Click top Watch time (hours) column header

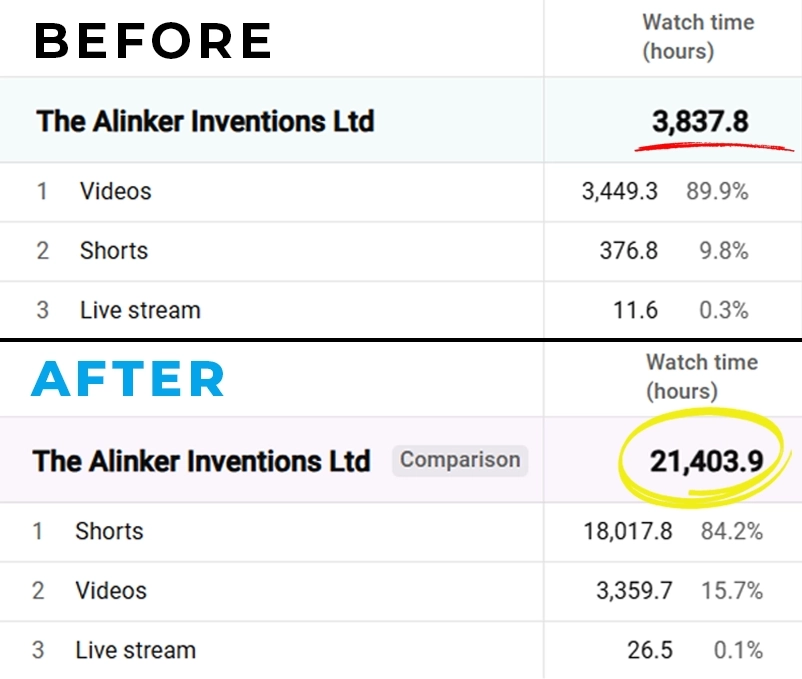[698, 37]
